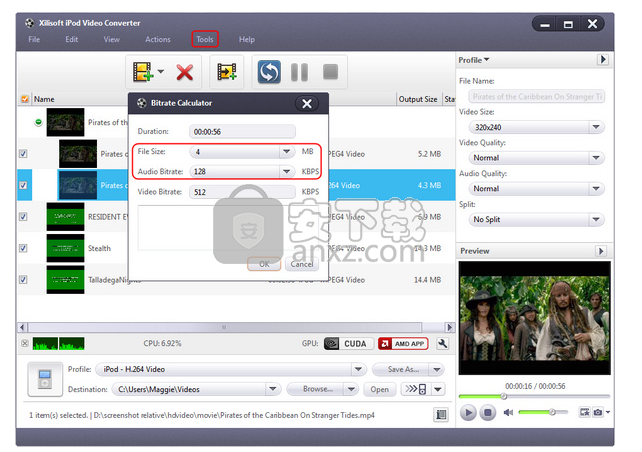Click the Duration field in calculator
The height and width of the screenshot is (452, 642).
[242, 131]
